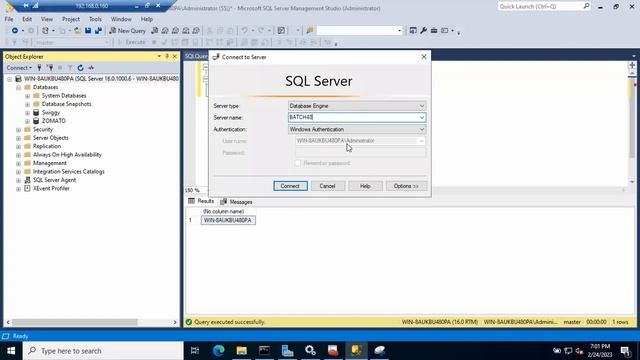Viewport: 640px width, 360px height.
Task: Click the Execute query button
Action: [x=131, y=42]
